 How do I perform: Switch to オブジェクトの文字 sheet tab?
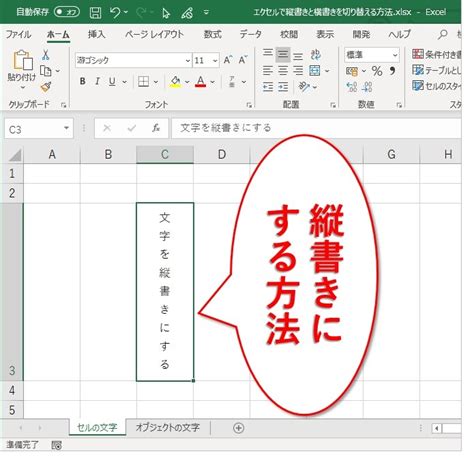(168, 428)
